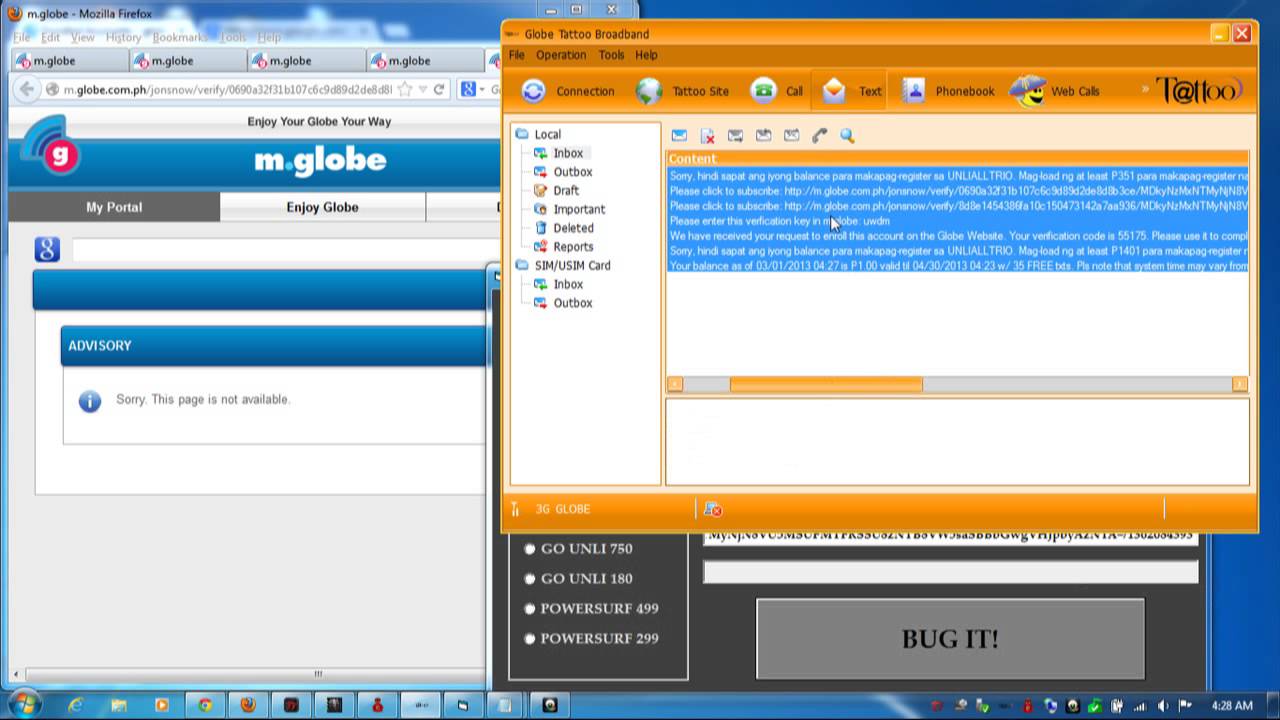Select the message starting 'Your balance as of 03/01/2013'
The image size is (1280, 720).
[x=957, y=266]
